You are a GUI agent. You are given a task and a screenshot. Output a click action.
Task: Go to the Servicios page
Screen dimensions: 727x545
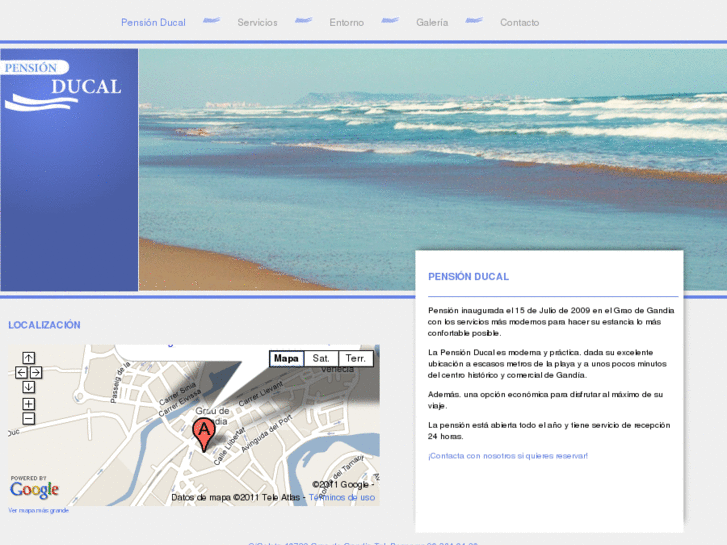coord(257,22)
